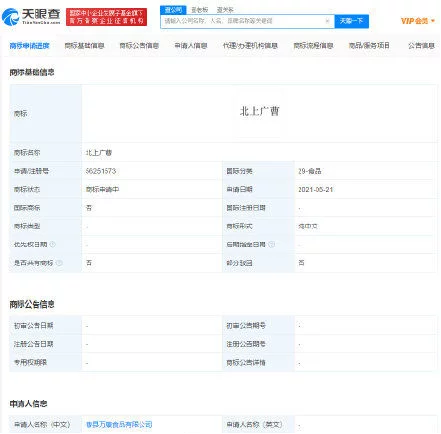This screenshot has height=434, width=441.
Task: Click the 天眼一下 search button
Action: click(x=351, y=21)
